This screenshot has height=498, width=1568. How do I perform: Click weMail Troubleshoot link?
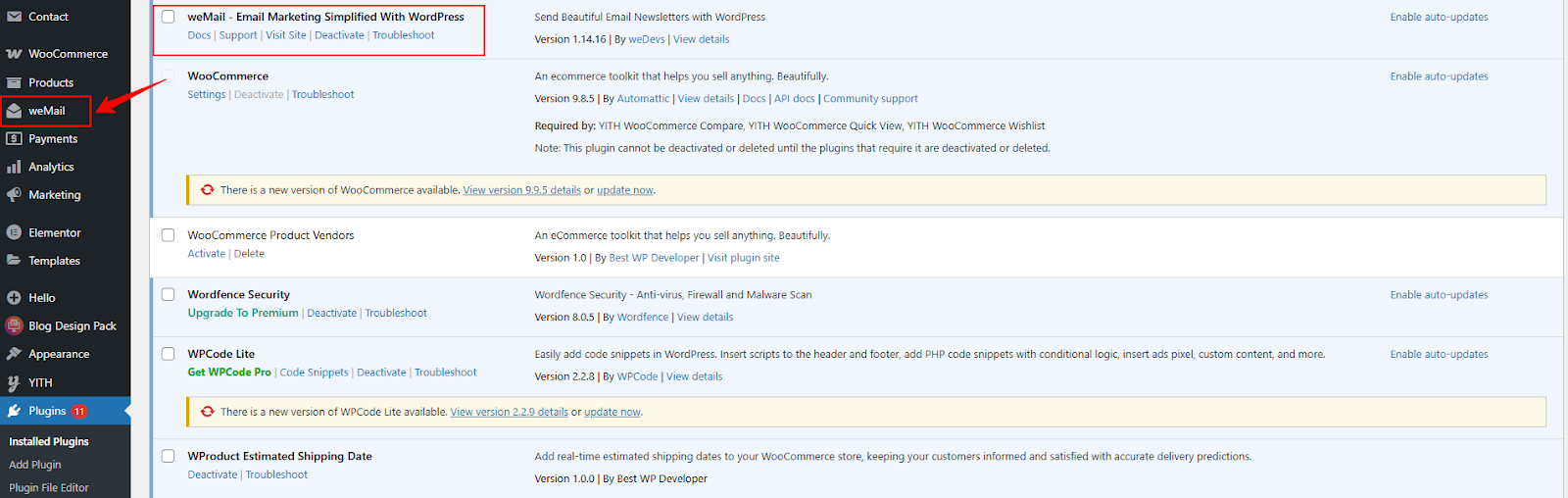click(x=404, y=35)
